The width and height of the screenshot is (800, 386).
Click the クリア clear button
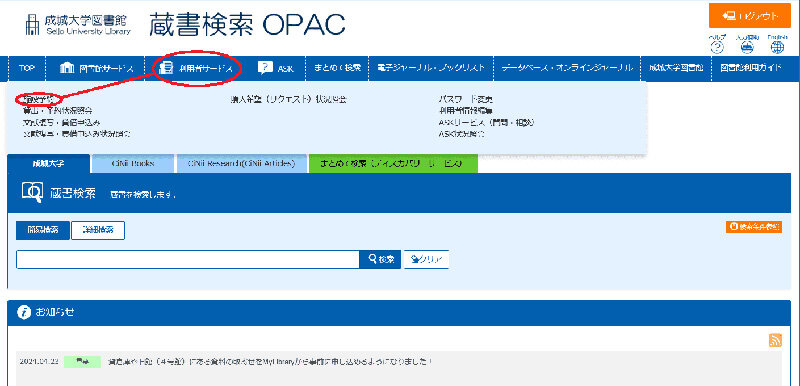(x=426, y=260)
